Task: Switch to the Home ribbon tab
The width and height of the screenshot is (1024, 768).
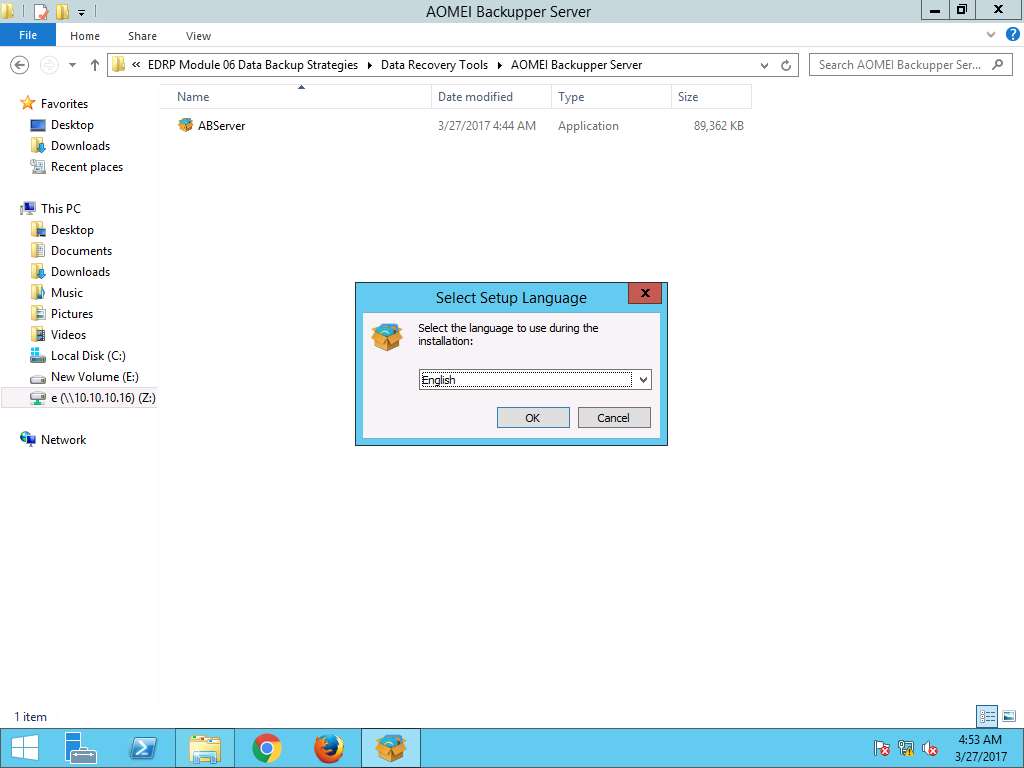Action: 85,36
